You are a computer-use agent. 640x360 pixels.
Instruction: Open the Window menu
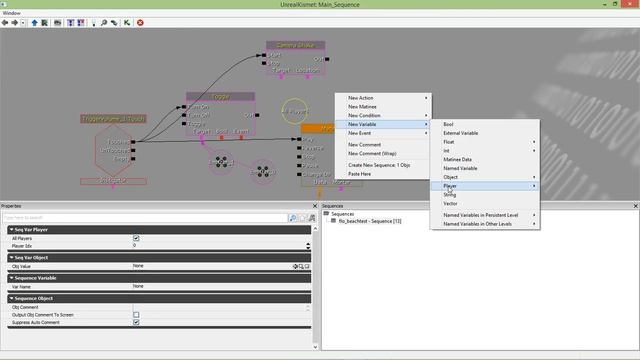(11, 13)
